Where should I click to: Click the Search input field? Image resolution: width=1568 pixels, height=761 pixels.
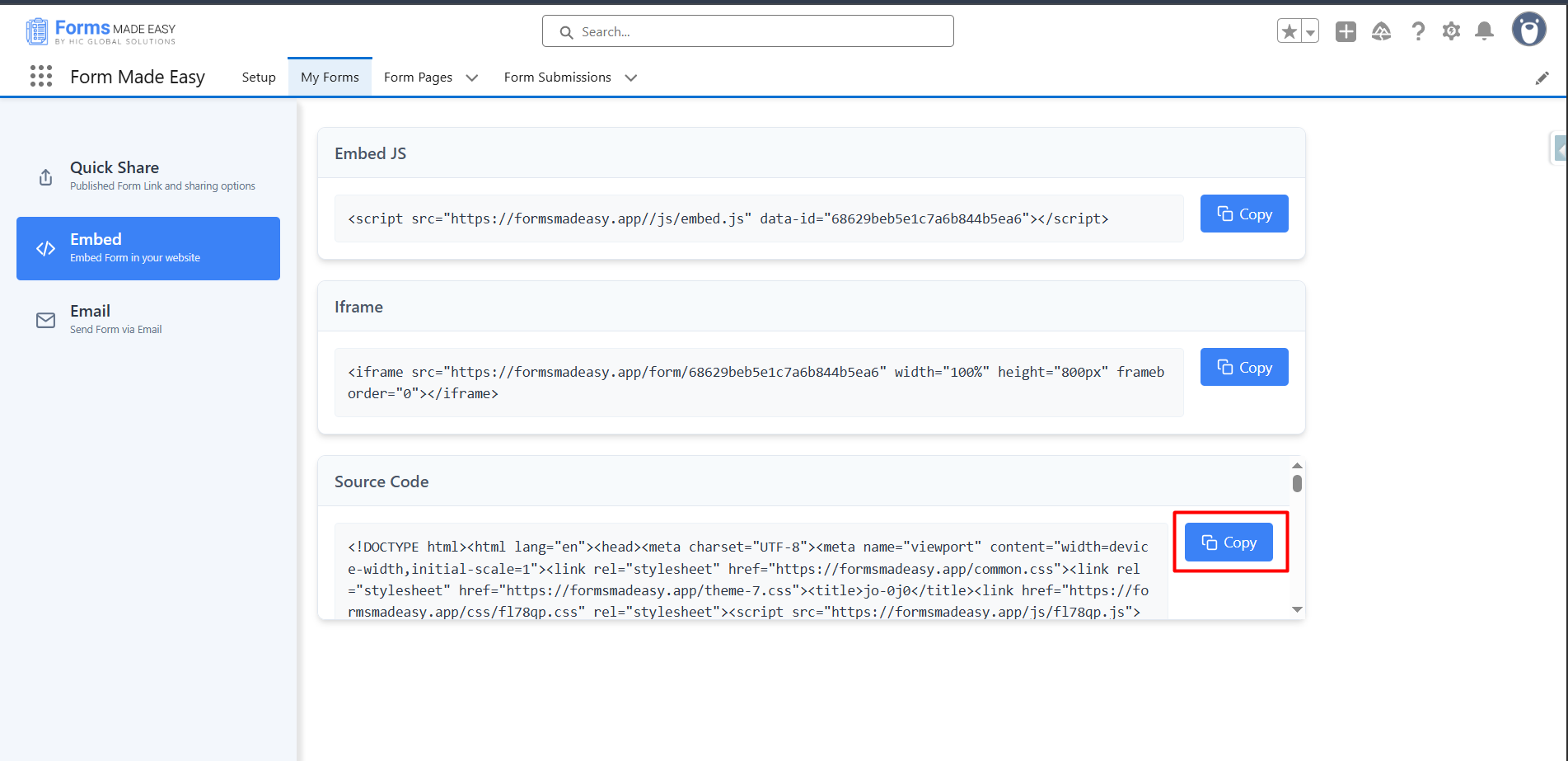click(x=748, y=31)
